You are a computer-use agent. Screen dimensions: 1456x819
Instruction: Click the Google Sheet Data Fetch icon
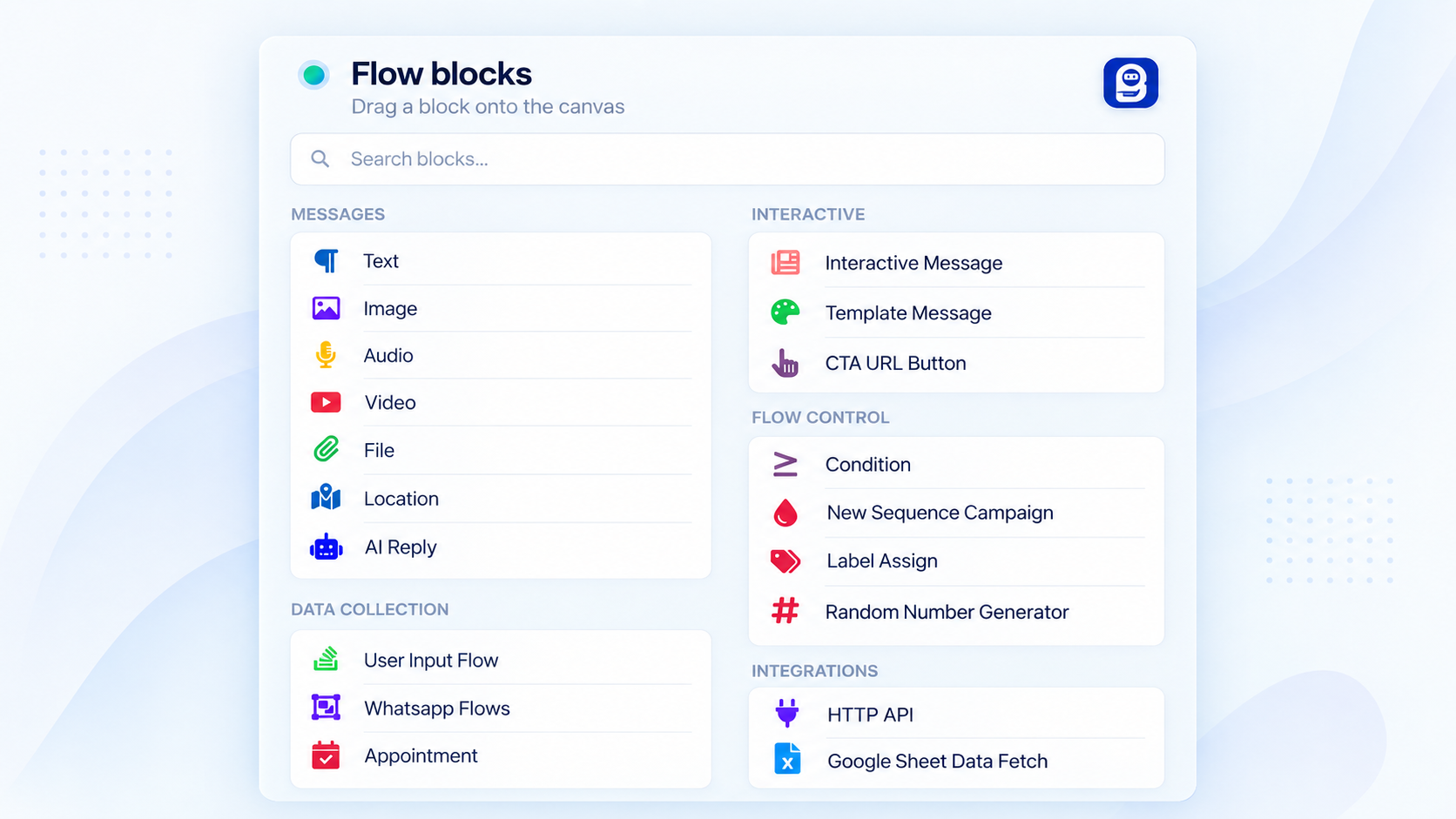(x=787, y=759)
